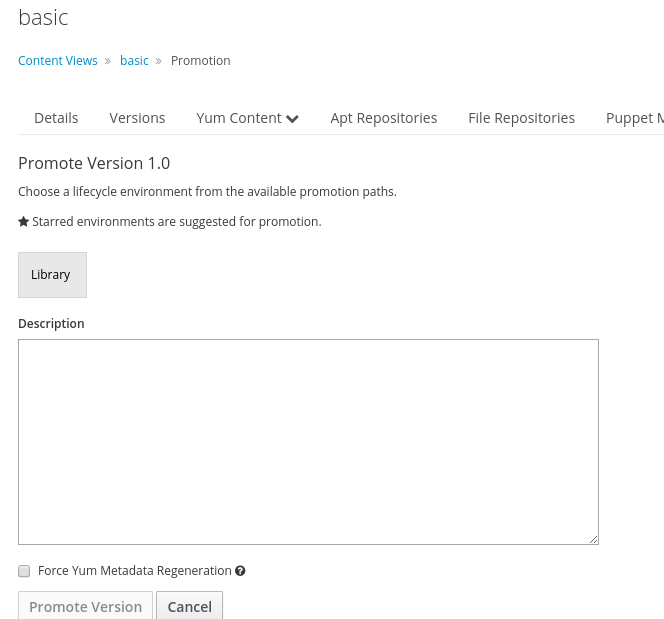Click the chevron arrow beside Yum Content
Screen dimensions: 664x619
pos(292,119)
